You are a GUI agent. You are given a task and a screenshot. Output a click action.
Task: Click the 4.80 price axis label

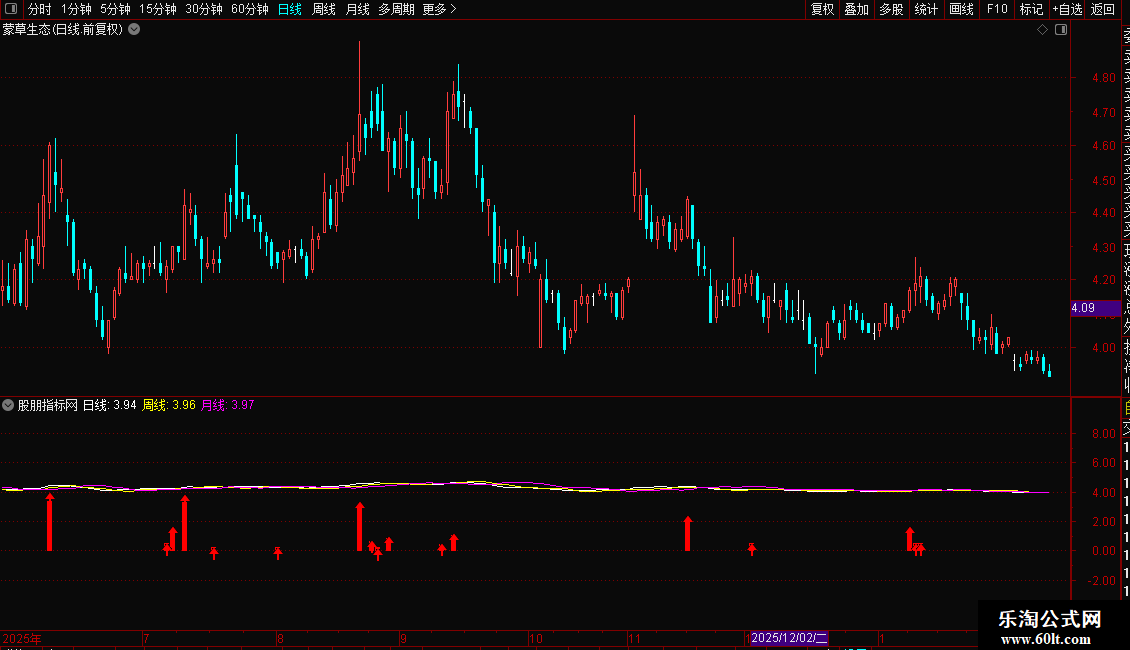1103,78
